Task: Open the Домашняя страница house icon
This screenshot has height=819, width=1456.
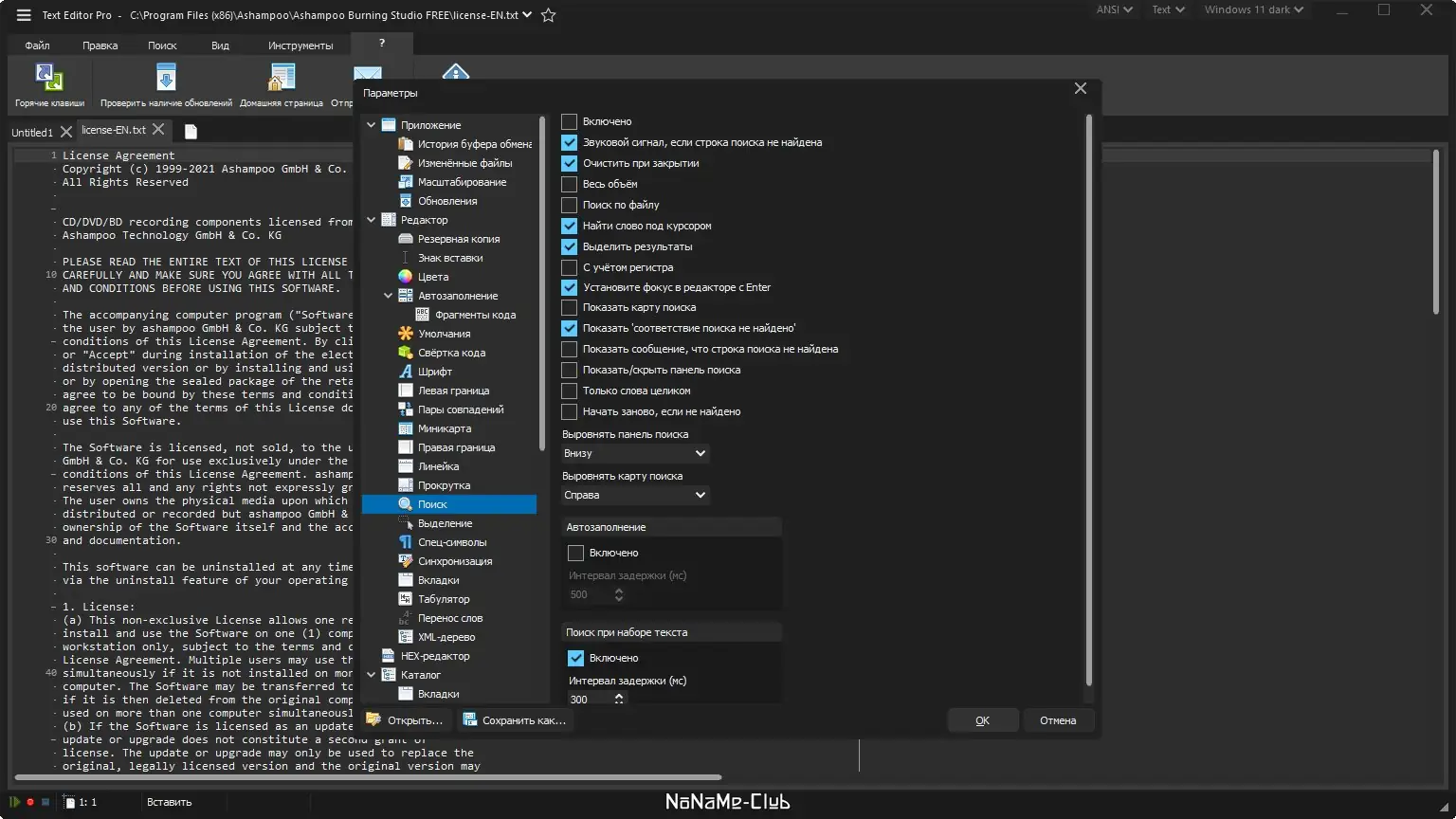Action: 282,77
